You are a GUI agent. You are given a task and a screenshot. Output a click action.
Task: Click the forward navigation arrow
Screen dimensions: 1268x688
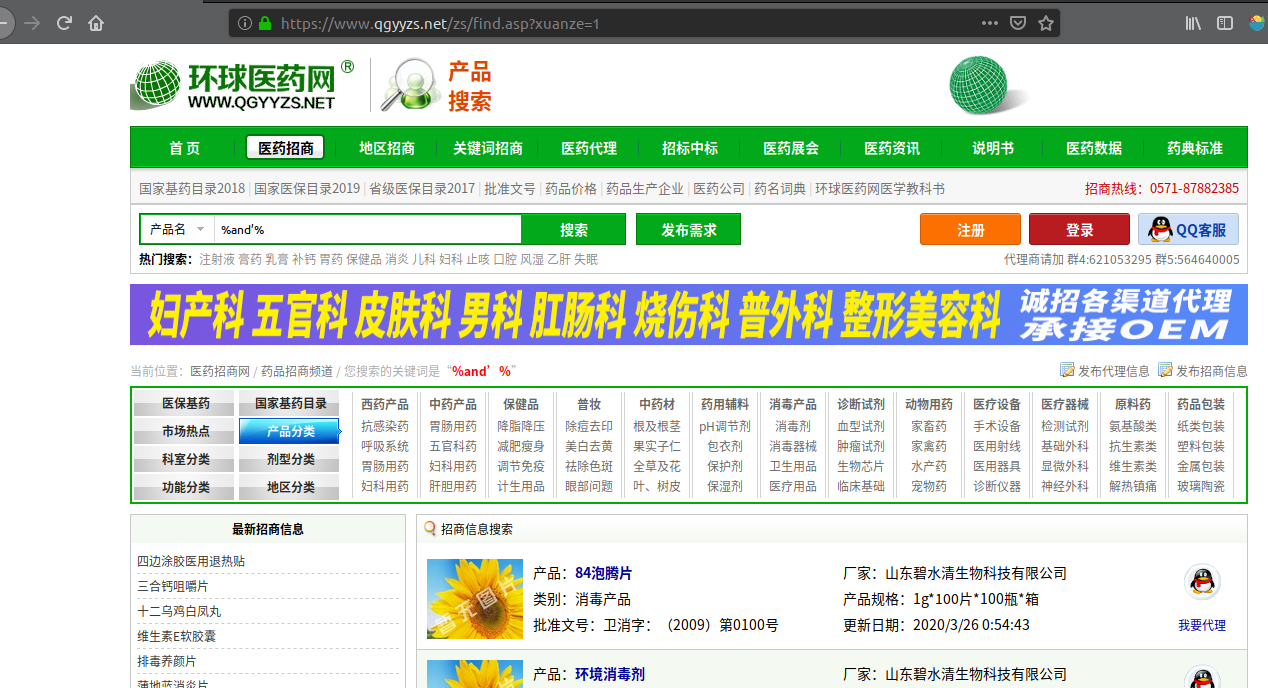point(32,22)
